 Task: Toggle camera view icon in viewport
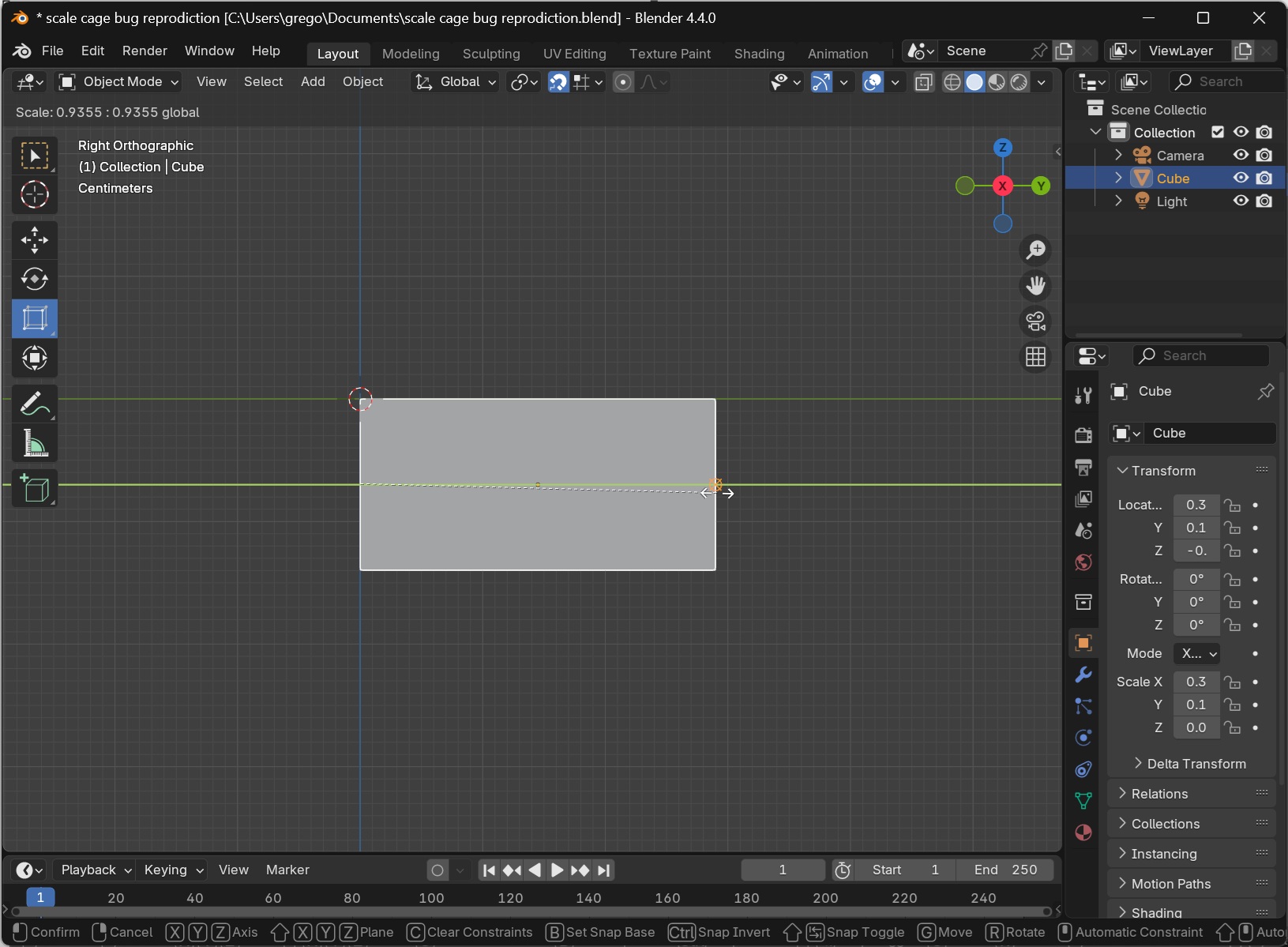[1035, 321]
